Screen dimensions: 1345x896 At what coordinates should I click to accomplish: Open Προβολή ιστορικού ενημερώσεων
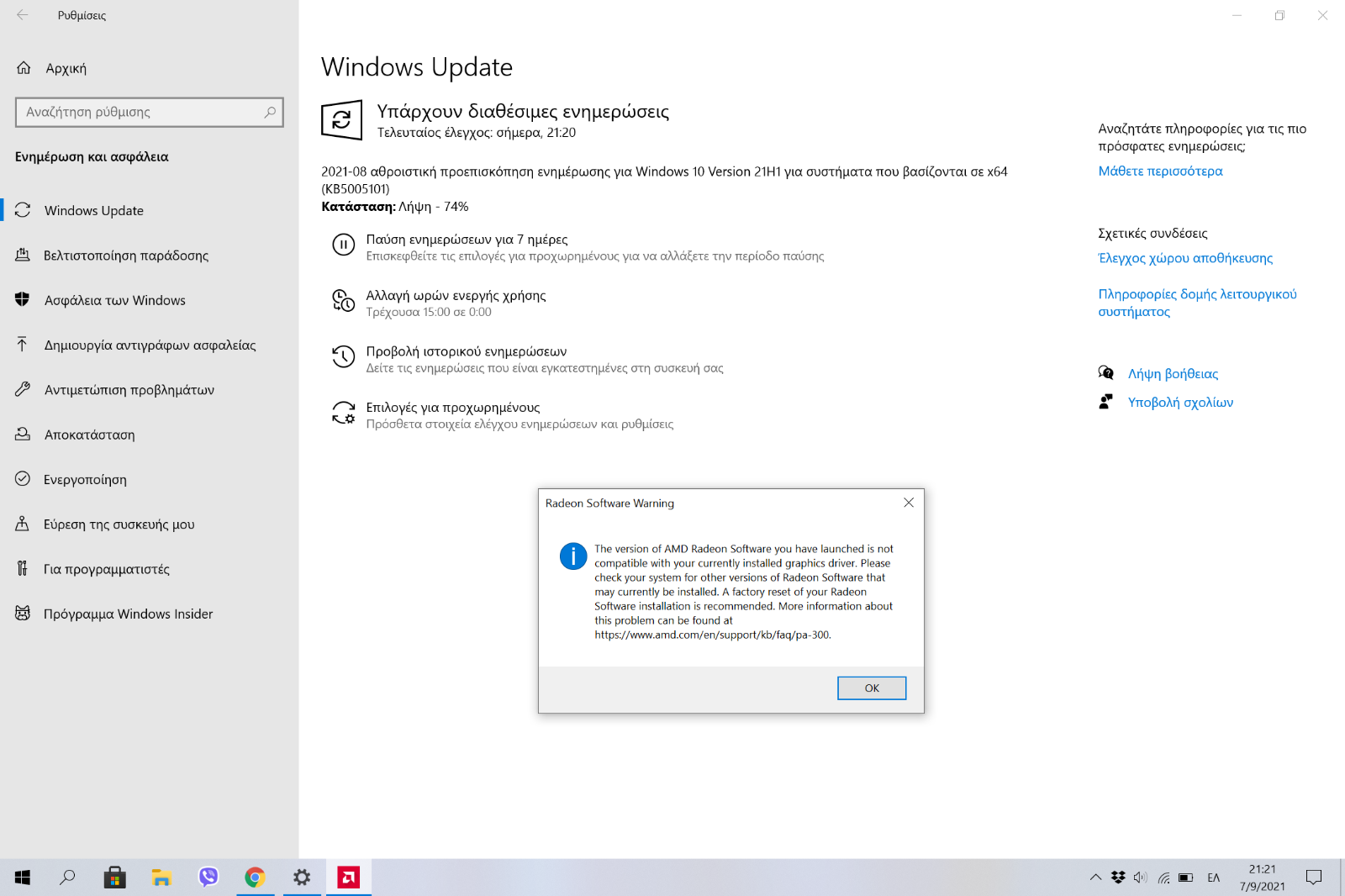pos(466,351)
